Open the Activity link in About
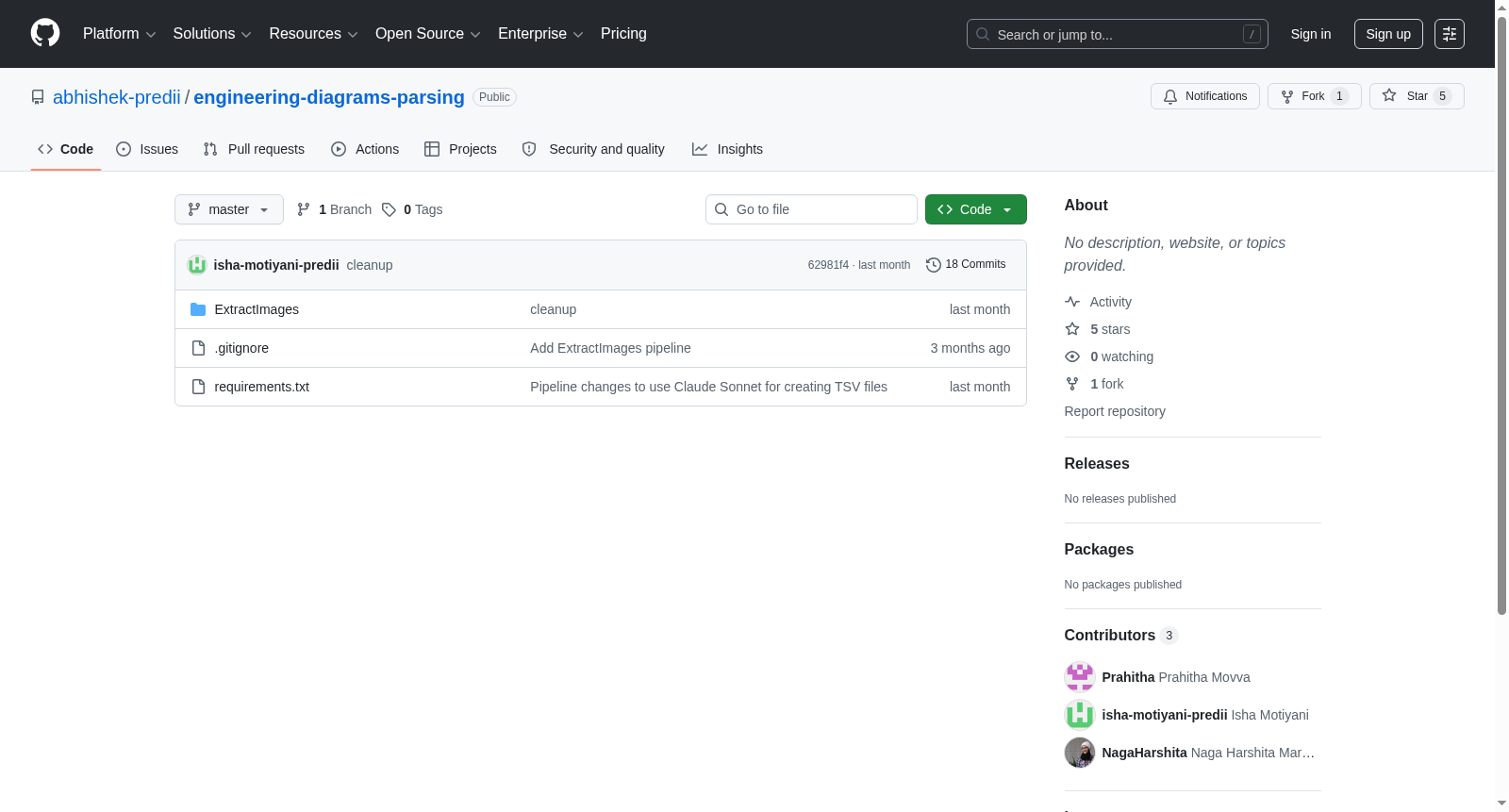The width and height of the screenshot is (1509, 812). click(1110, 302)
